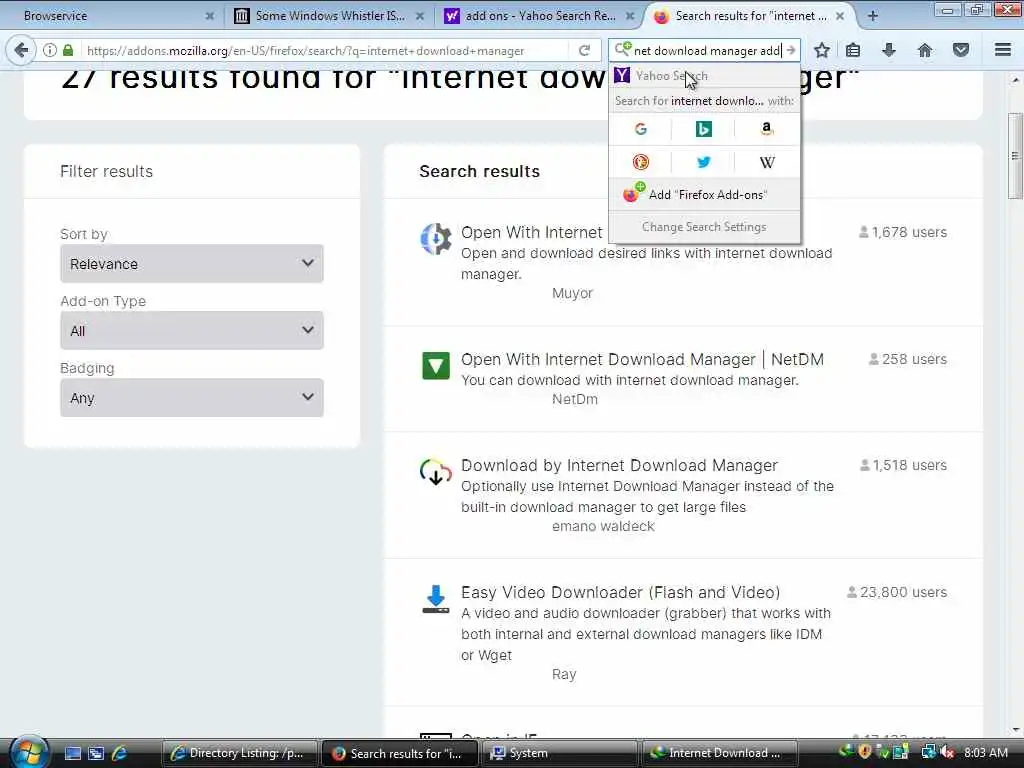Screen dimensions: 1024x768
Task: Select the Search results for internet tab
Action: coord(748,16)
